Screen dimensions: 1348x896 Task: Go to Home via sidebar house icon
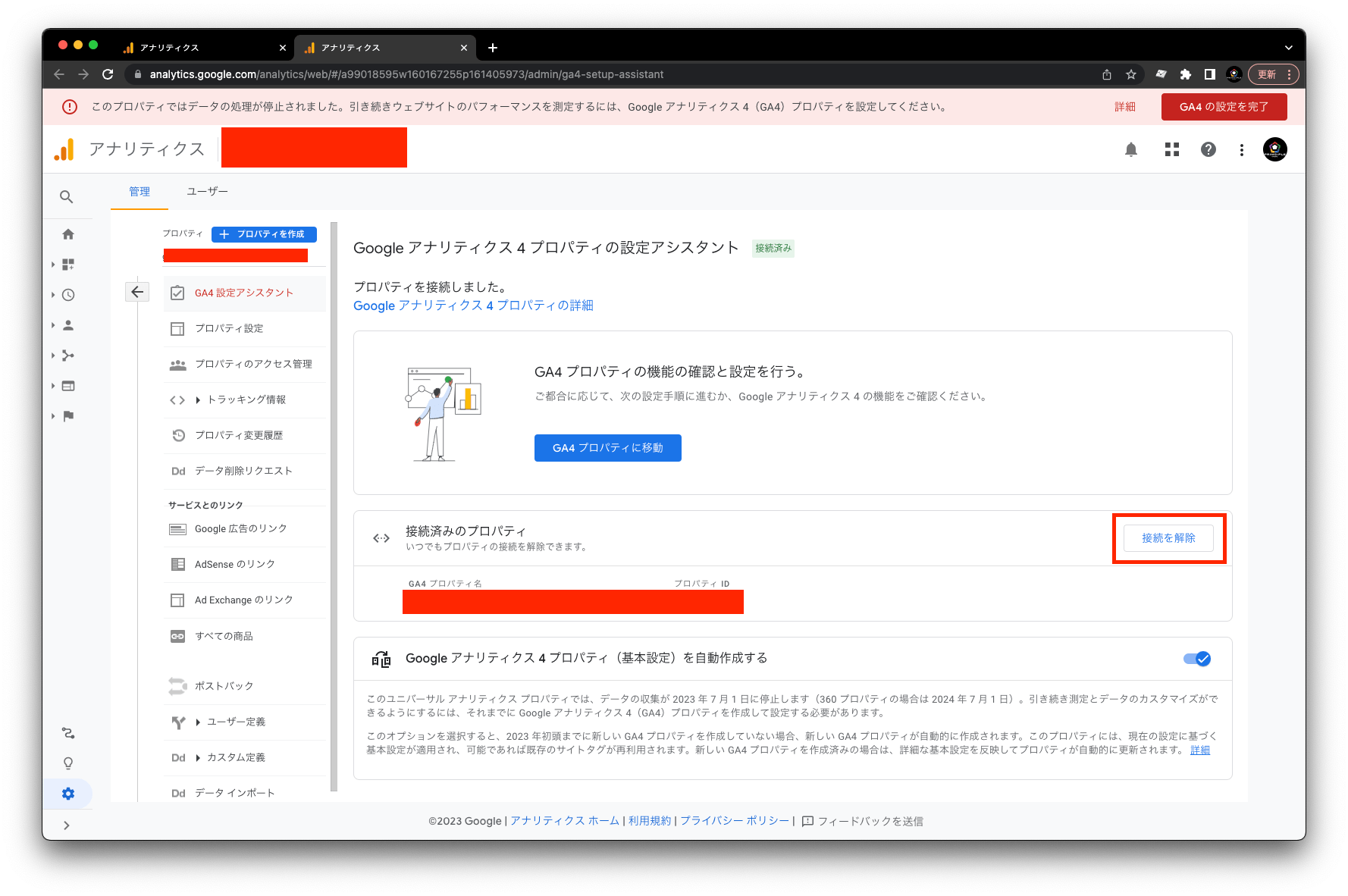point(68,234)
